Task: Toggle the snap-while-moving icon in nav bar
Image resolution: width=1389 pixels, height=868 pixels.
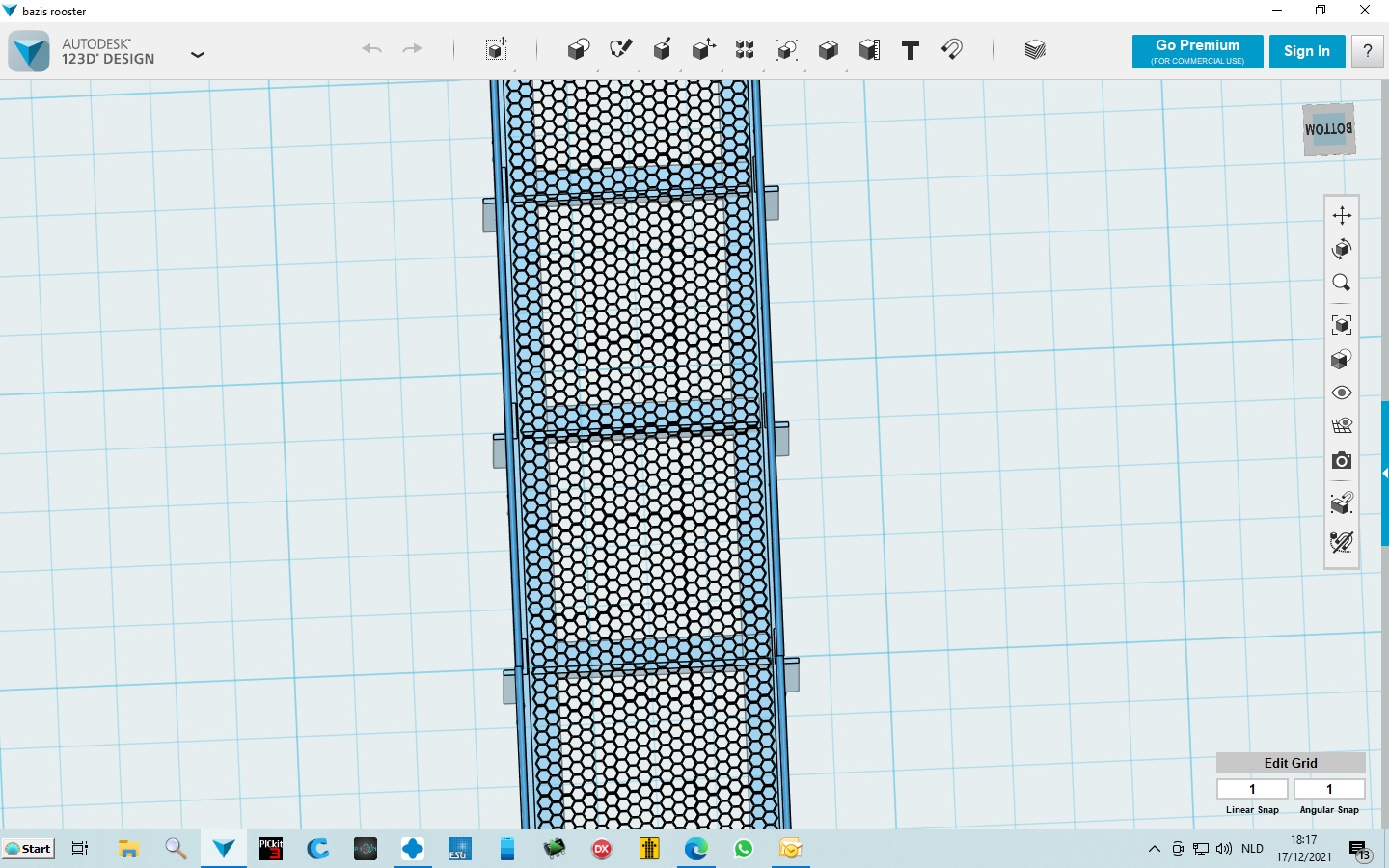Action: tap(1342, 502)
